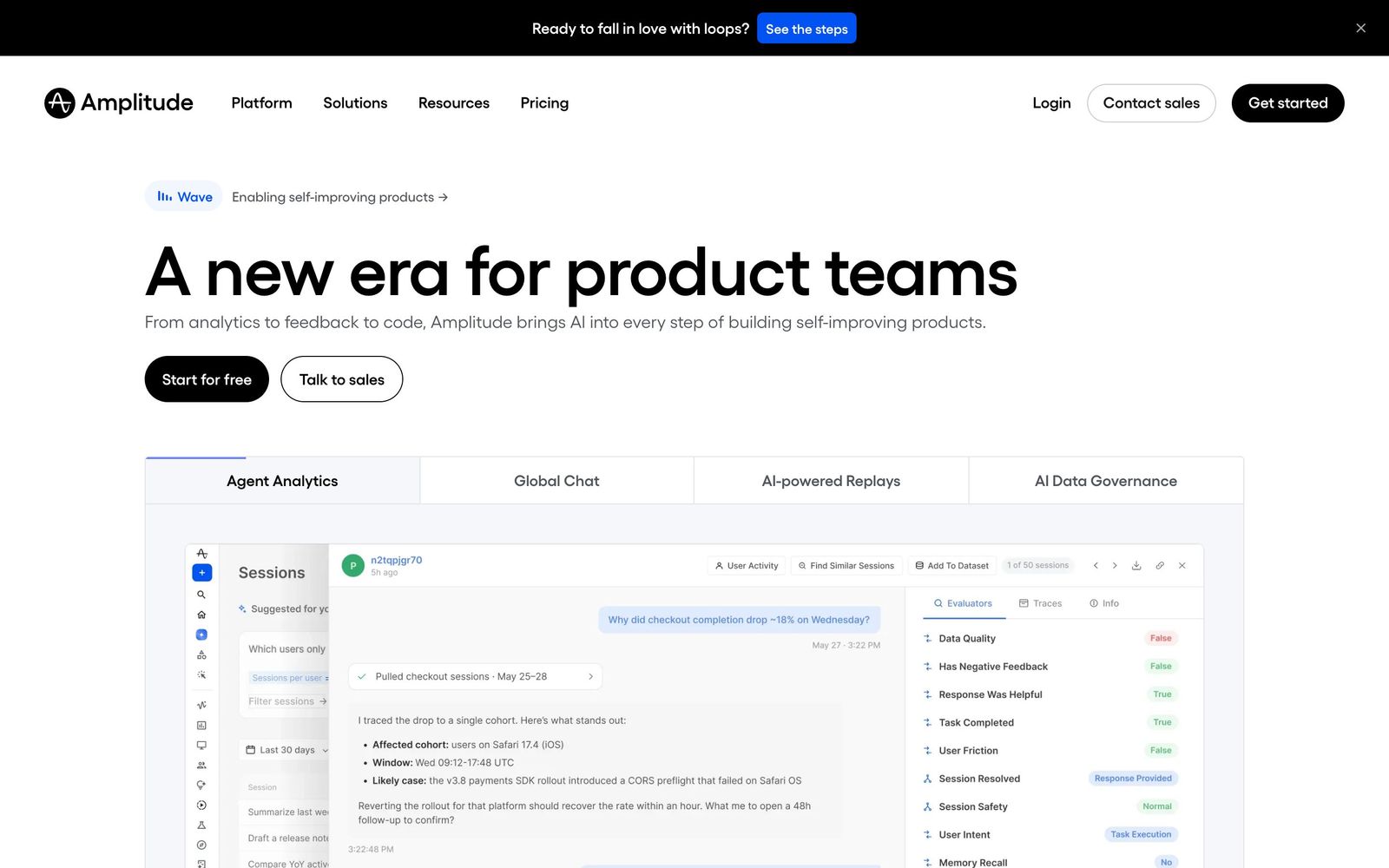Go to the Pricing page
This screenshot has width=1389, height=868.
[544, 102]
